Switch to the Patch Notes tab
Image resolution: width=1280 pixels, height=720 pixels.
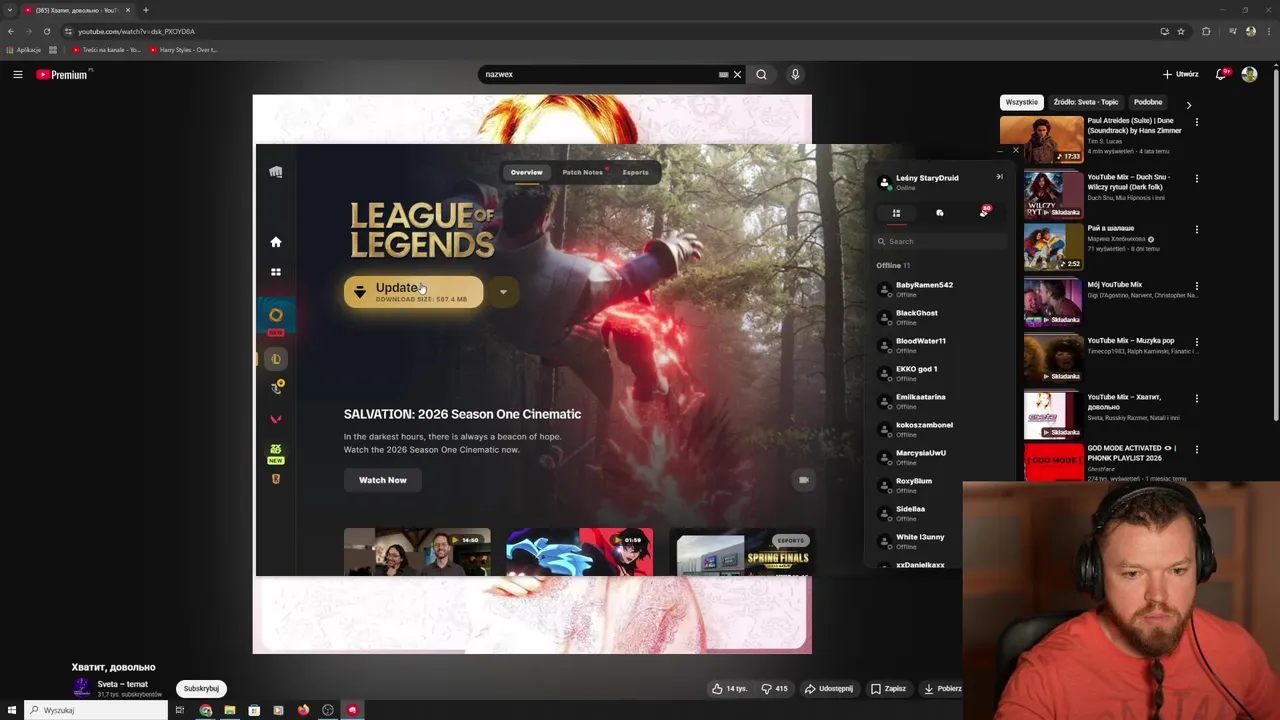pos(582,172)
